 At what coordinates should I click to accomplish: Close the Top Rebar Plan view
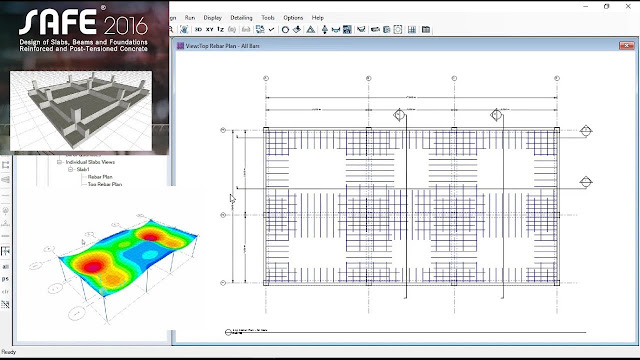(x=626, y=45)
